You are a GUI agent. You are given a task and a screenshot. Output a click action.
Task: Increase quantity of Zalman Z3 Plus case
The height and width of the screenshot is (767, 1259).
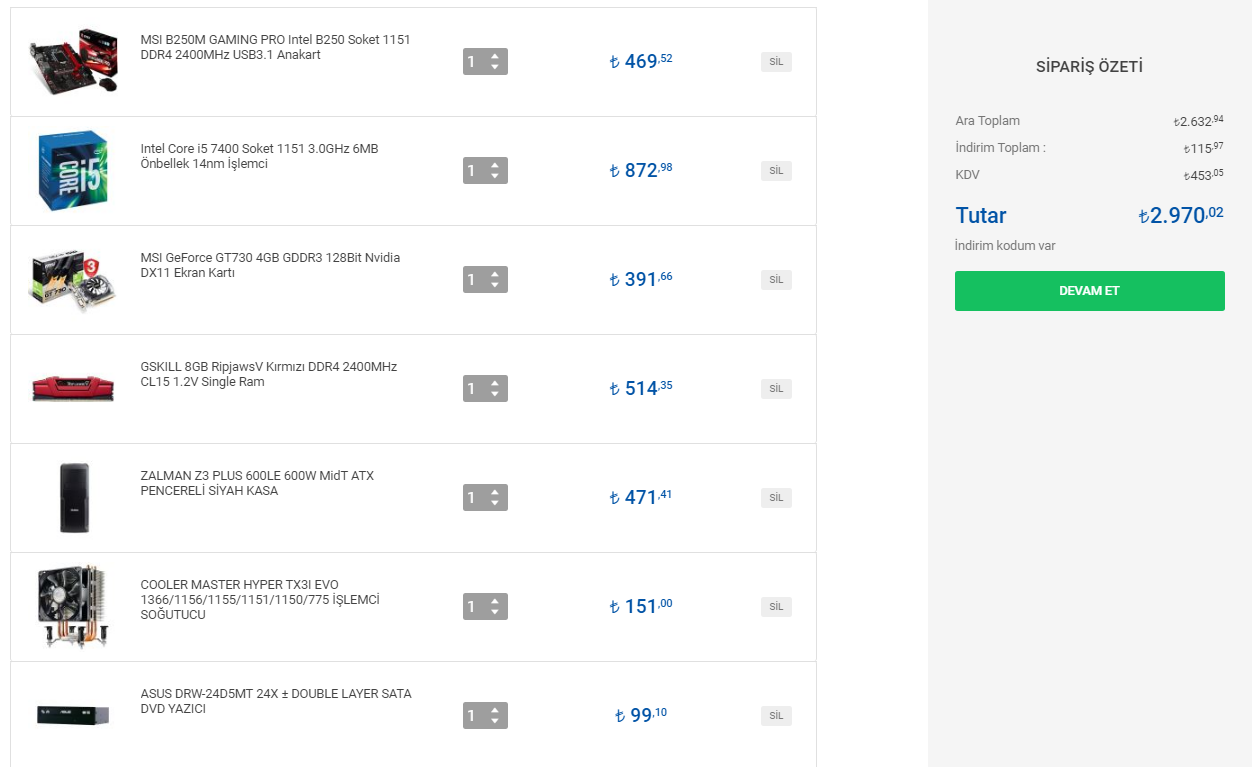[495, 492]
